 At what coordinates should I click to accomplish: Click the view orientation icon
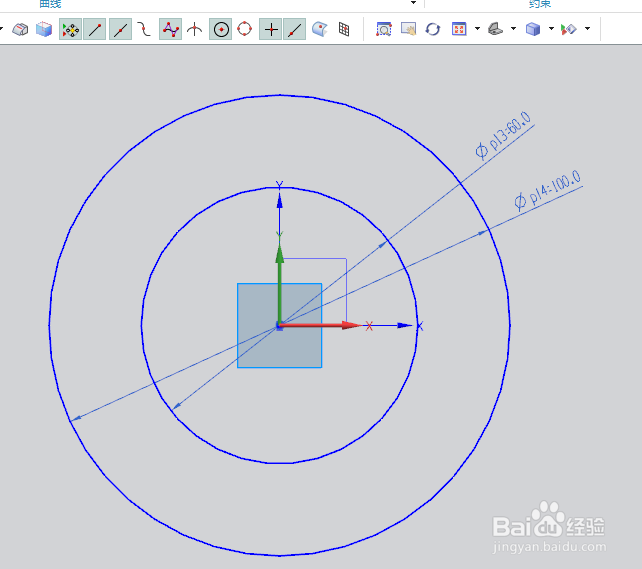495,29
